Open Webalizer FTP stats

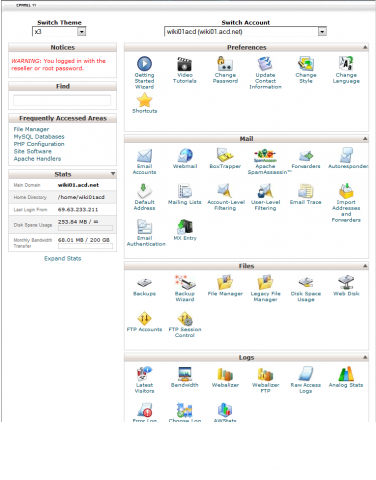click(x=265, y=380)
